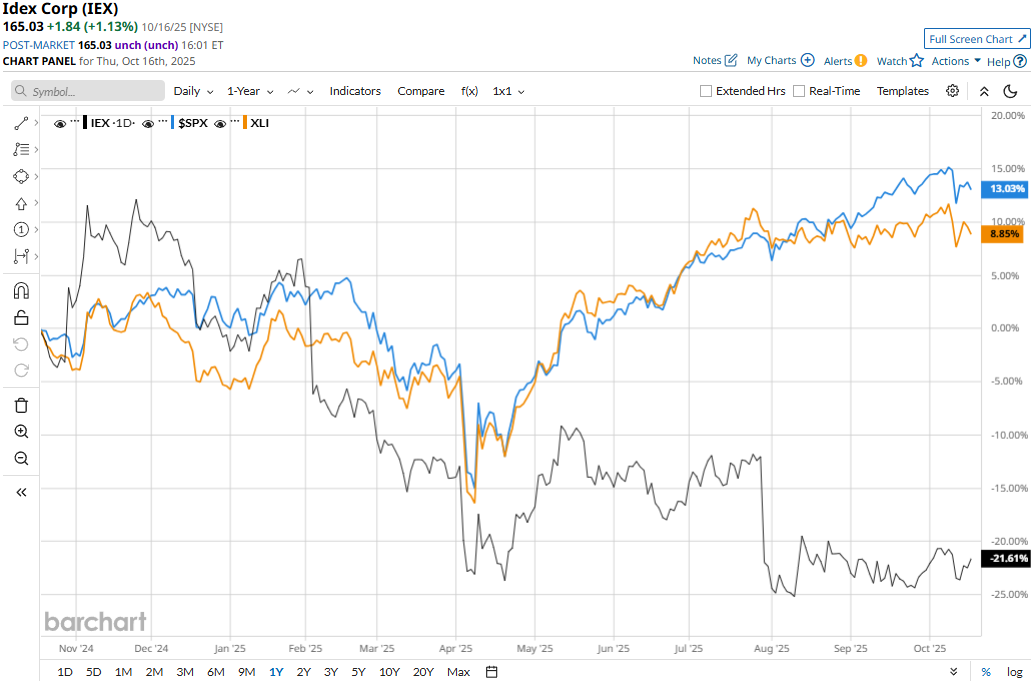Image resolution: width=1032 pixels, height=681 pixels.
Task: Open Notes editor
Action: (715, 61)
